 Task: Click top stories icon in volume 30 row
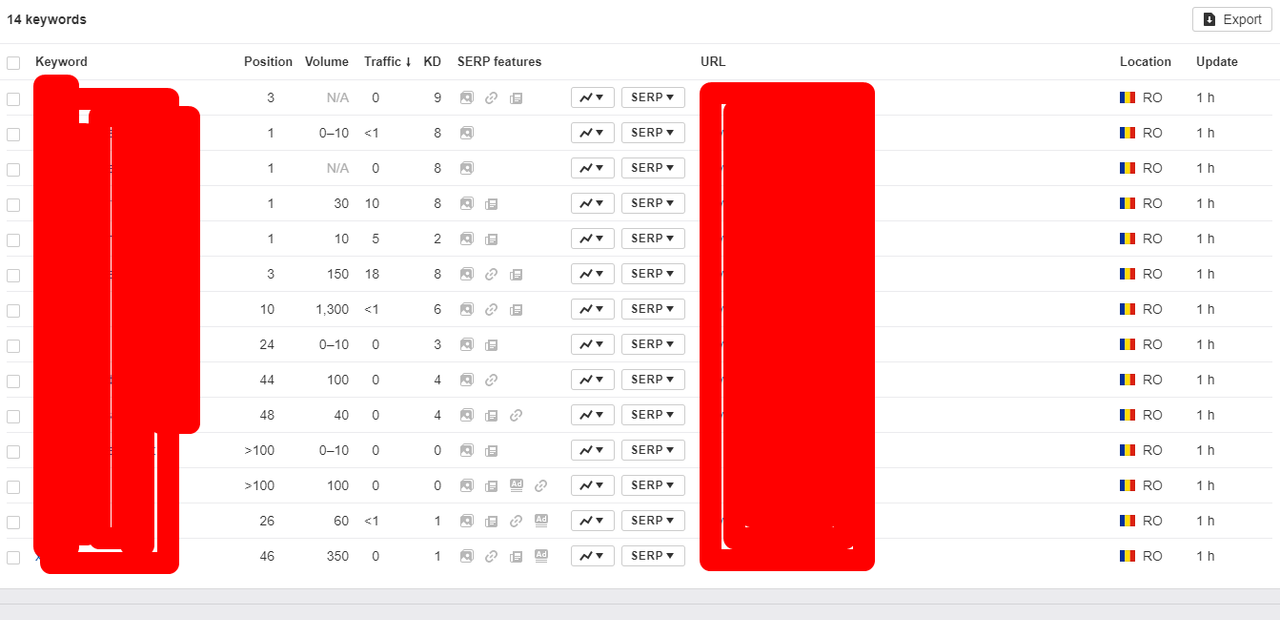pyautogui.click(x=491, y=204)
